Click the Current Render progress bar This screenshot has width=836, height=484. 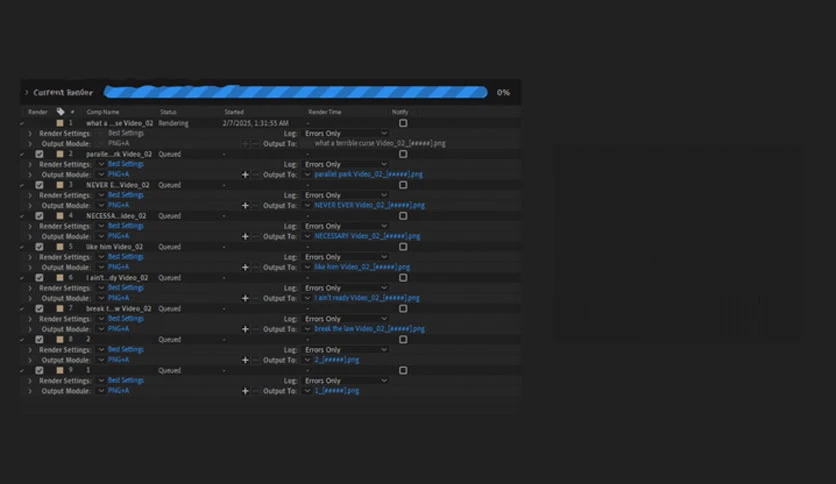coord(295,92)
